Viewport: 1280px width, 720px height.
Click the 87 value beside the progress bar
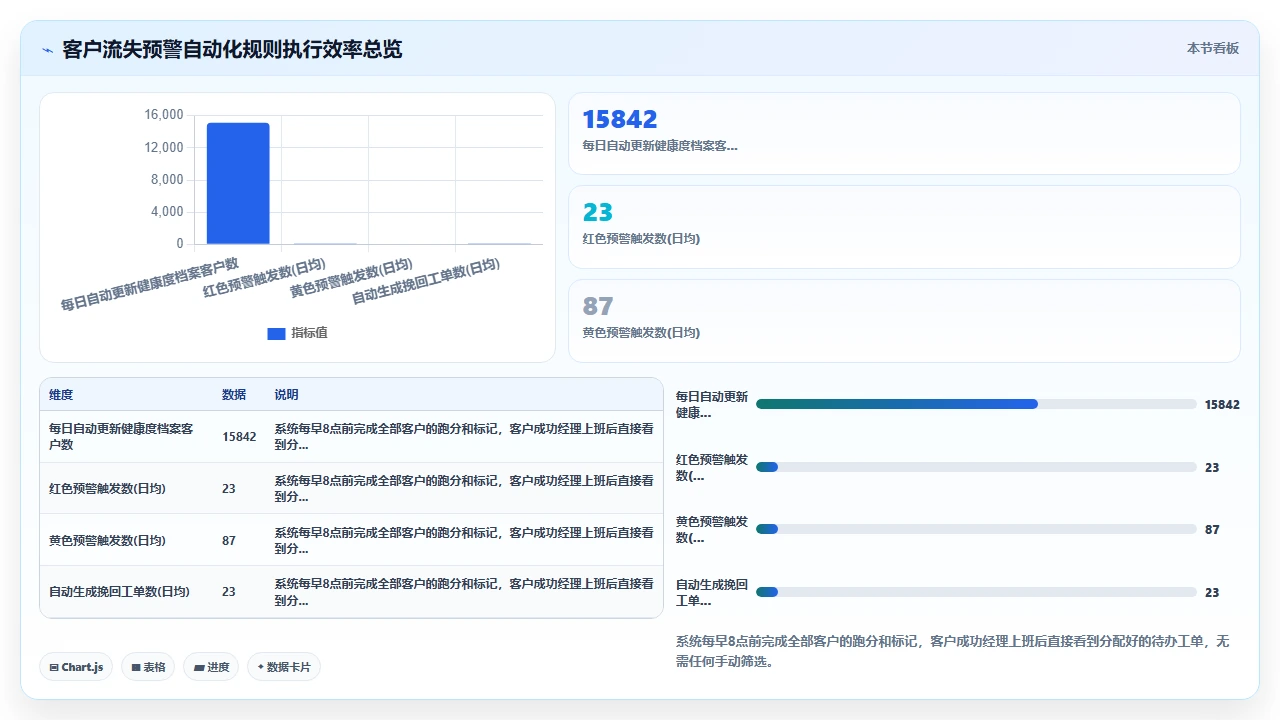click(1212, 530)
